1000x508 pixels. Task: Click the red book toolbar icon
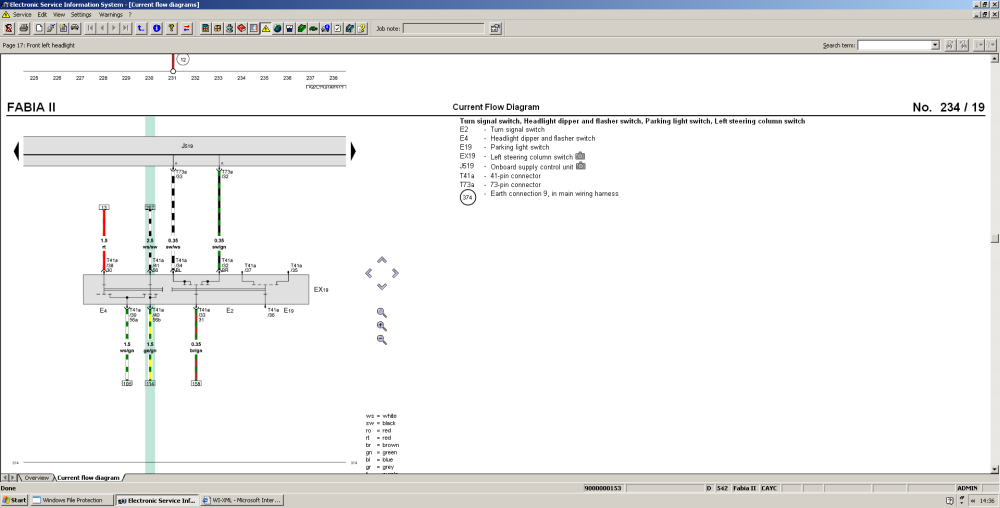click(242, 28)
